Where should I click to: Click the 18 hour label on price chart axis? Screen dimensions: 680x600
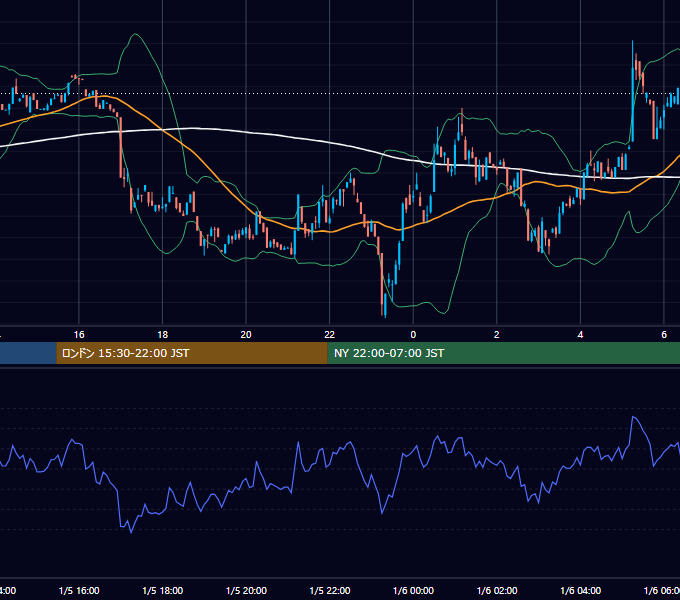(163, 335)
